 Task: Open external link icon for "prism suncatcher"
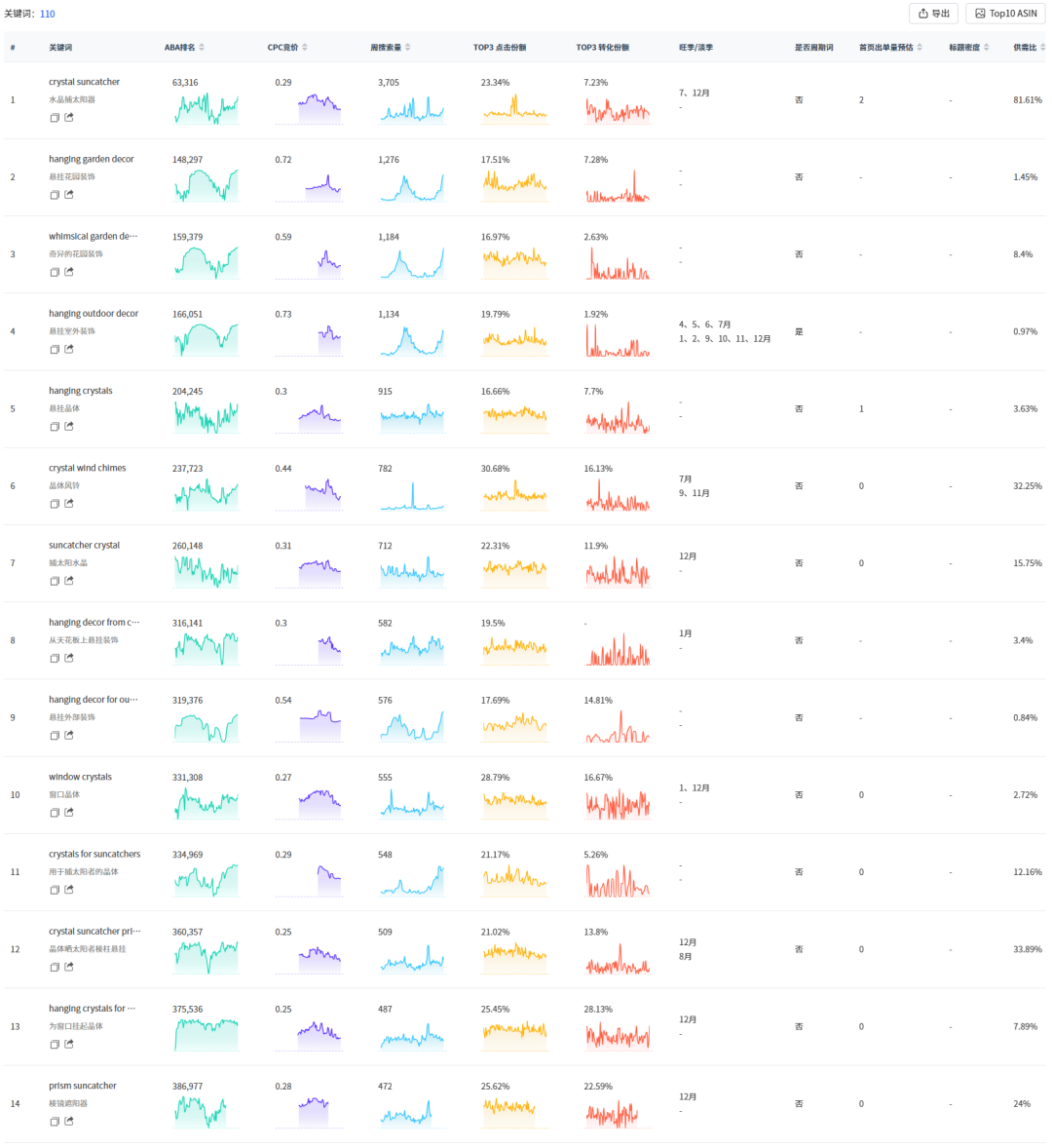point(69,1122)
